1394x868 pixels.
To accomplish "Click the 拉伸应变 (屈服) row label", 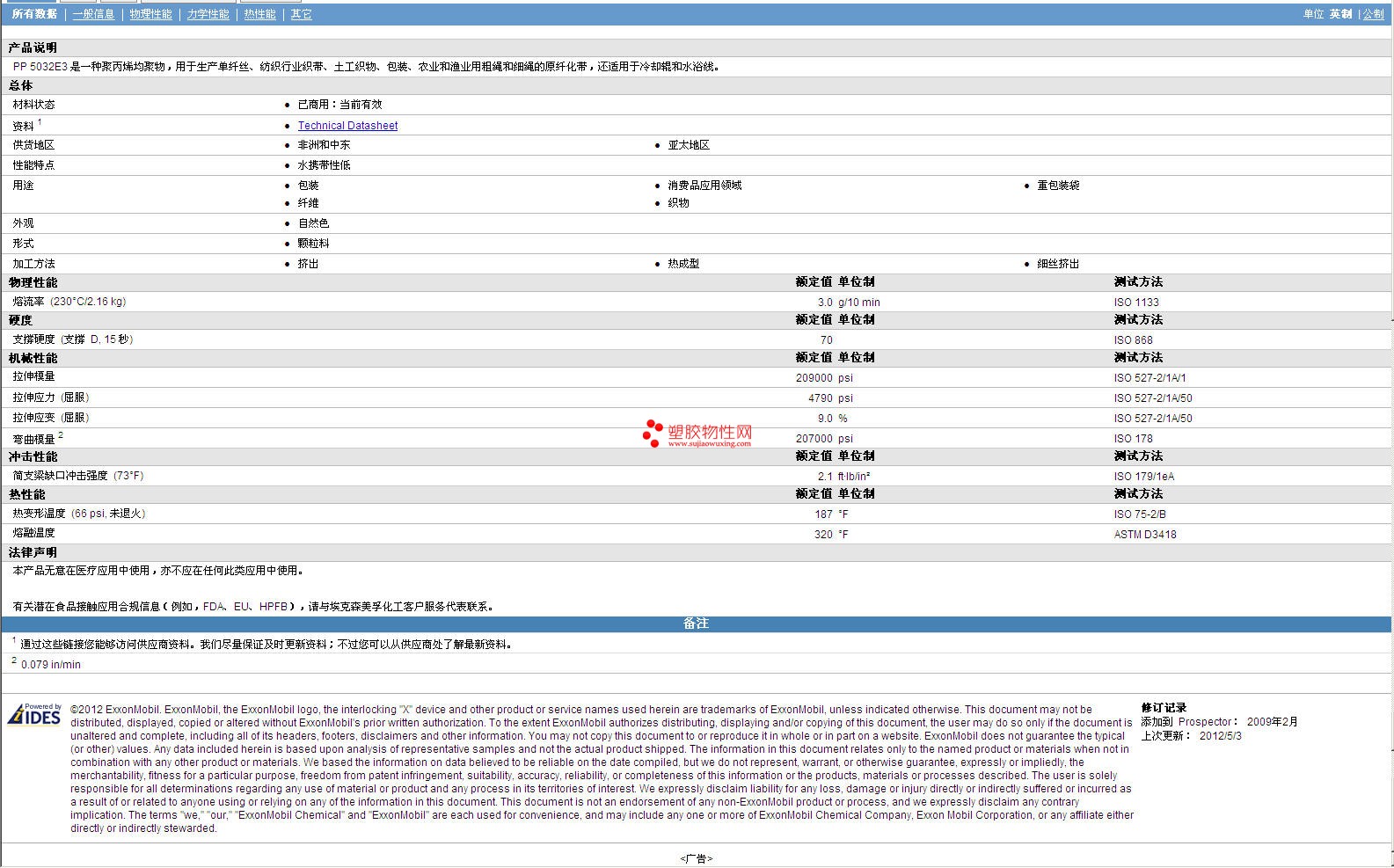I will coord(51,418).
